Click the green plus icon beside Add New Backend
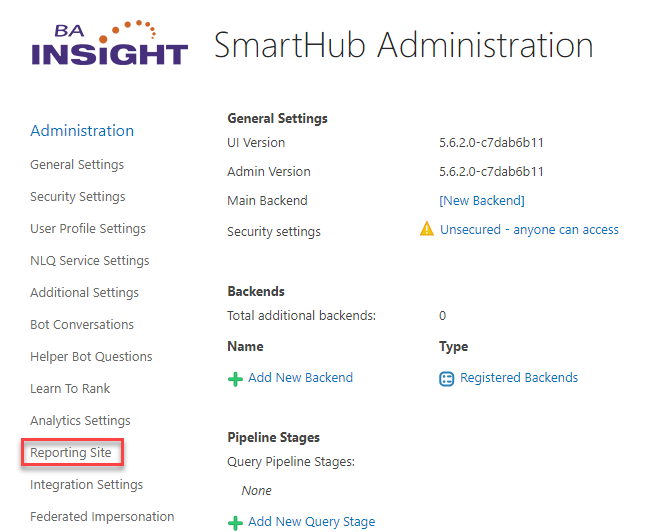The width and height of the screenshot is (654, 532). pyautogui.click(x=236, y=379)
